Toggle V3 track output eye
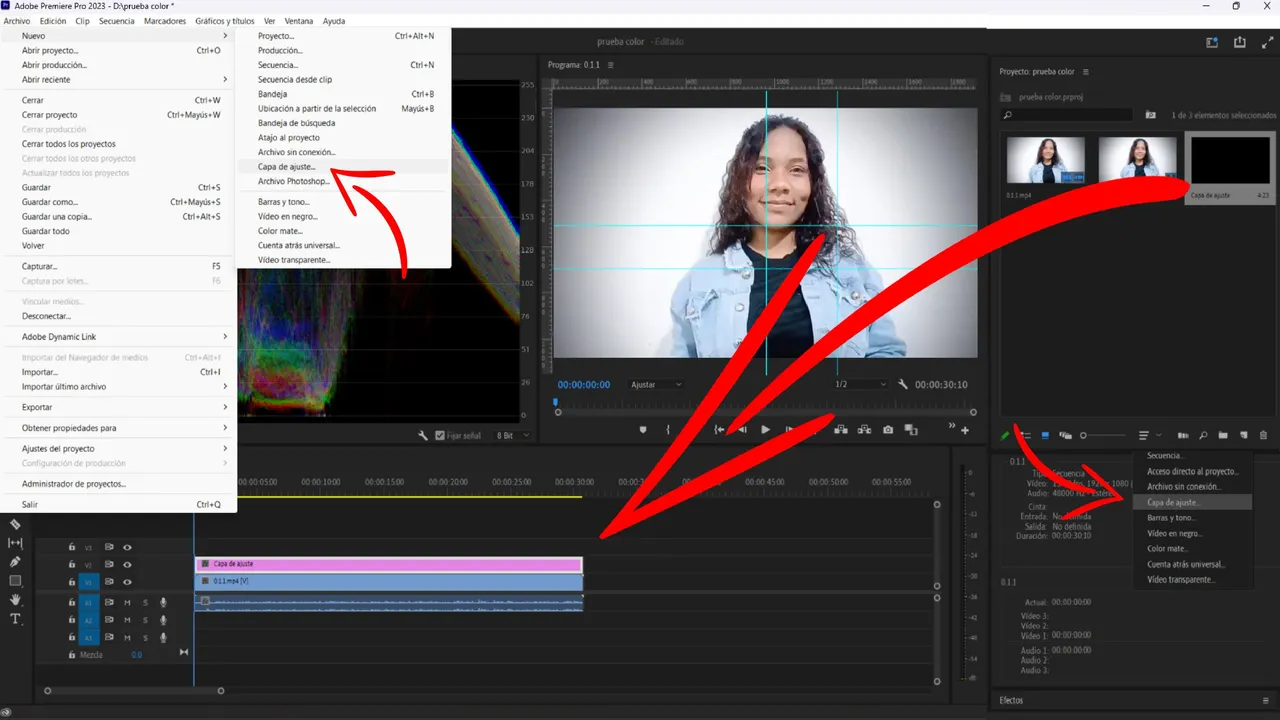The width and height of the screenshot is (1280, 720). (x=128, y=548)
